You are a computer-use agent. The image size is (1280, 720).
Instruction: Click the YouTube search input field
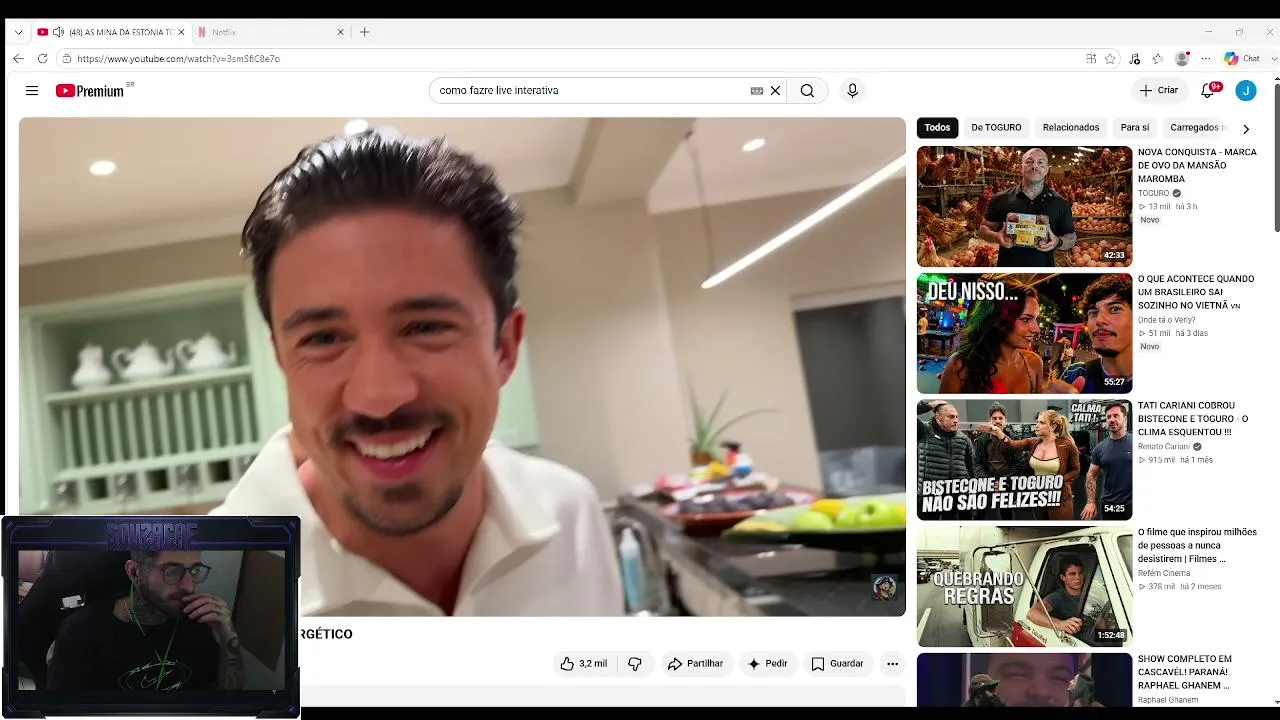590,91
